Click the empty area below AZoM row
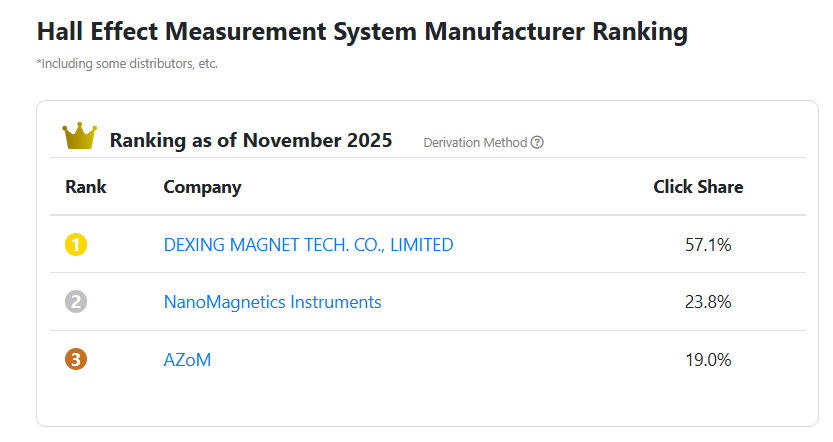 click(x=427, y=403)
